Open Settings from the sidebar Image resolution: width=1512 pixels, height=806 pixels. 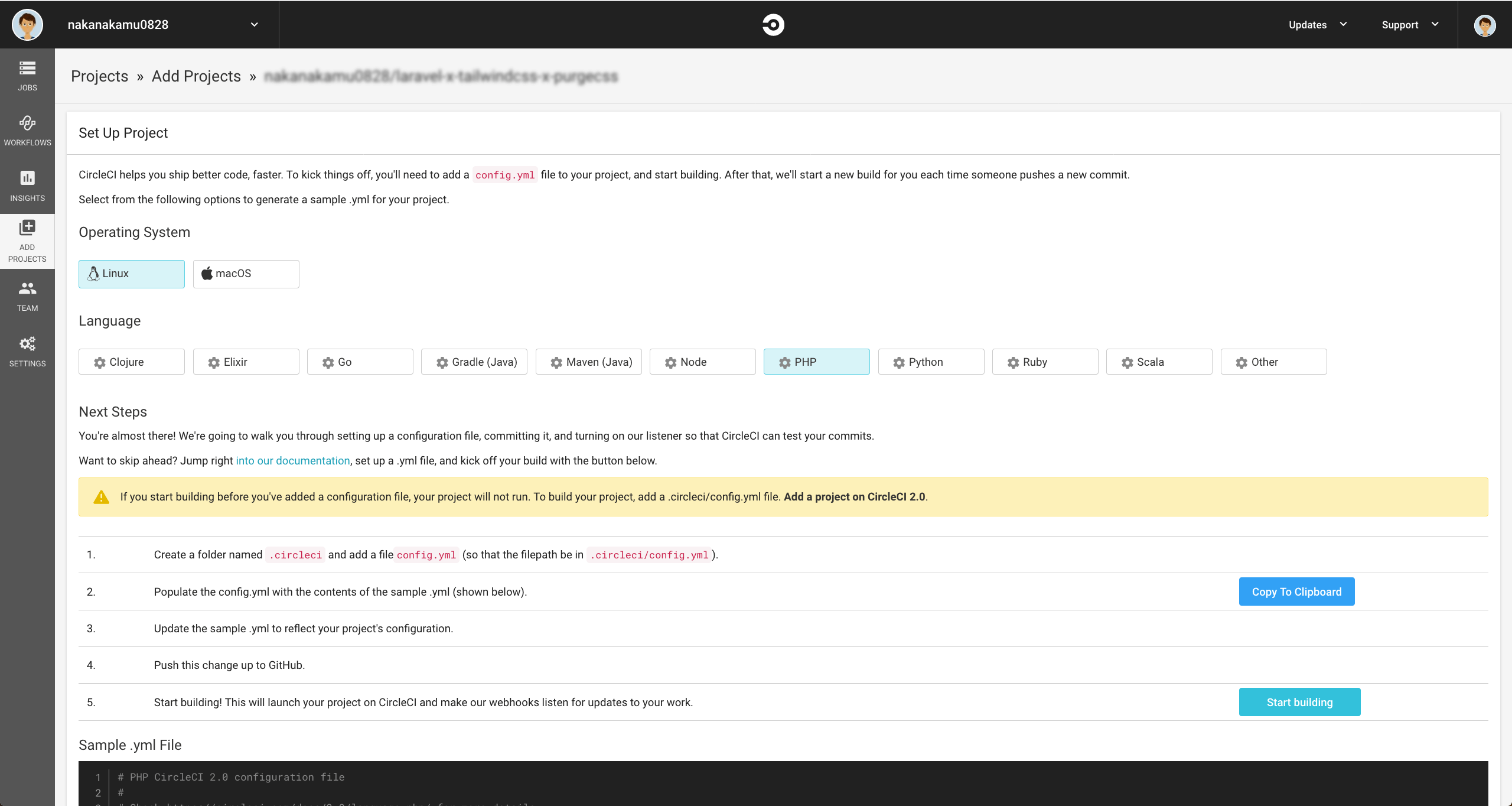coord(27,352)
